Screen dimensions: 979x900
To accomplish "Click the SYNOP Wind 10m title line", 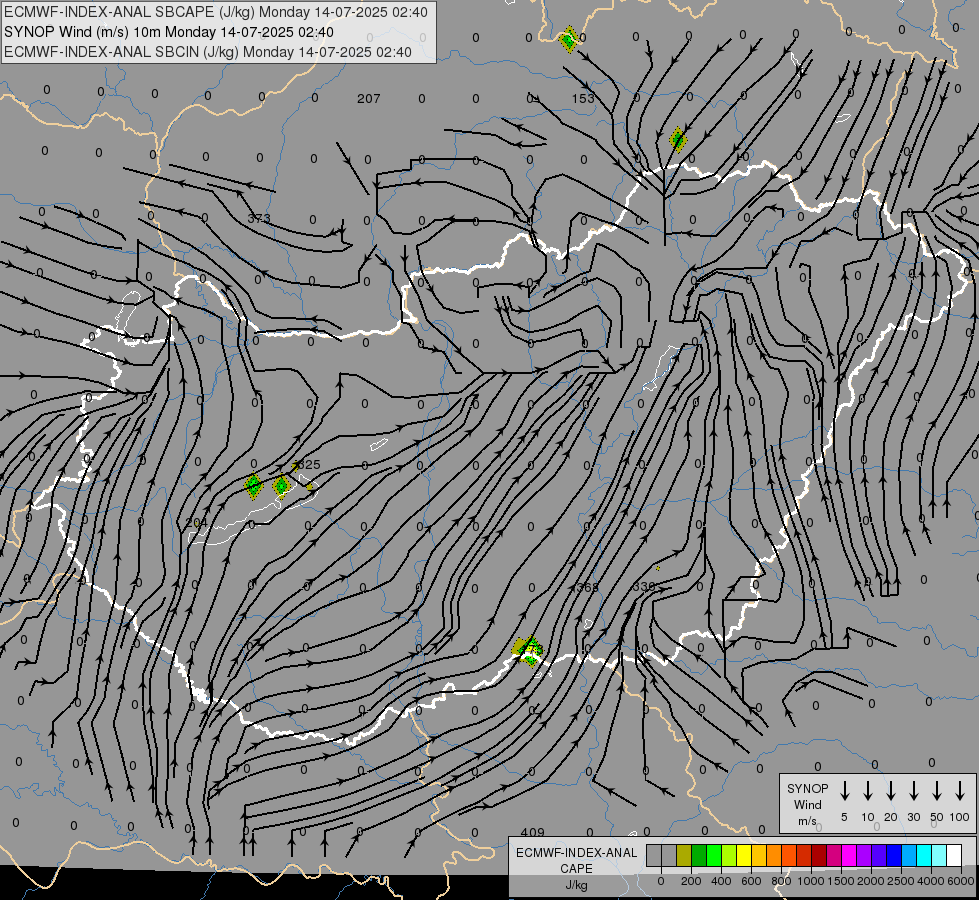I will pos(169,32).
